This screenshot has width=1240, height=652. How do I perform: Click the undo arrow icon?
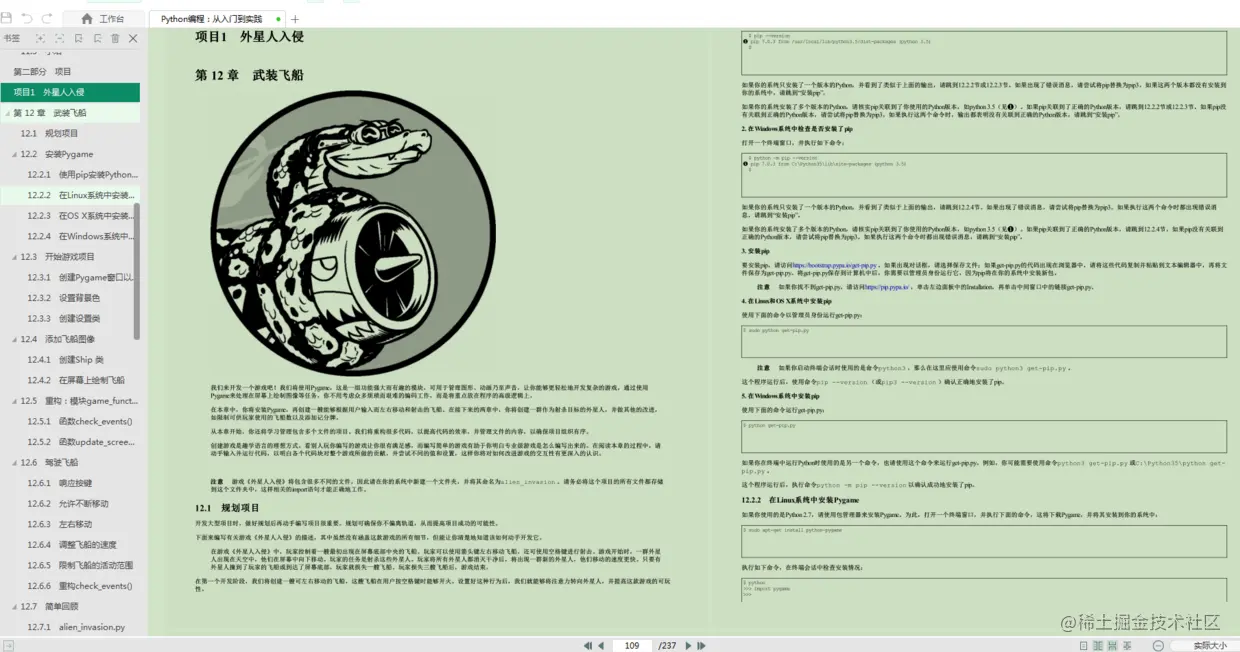click(27, 18)
